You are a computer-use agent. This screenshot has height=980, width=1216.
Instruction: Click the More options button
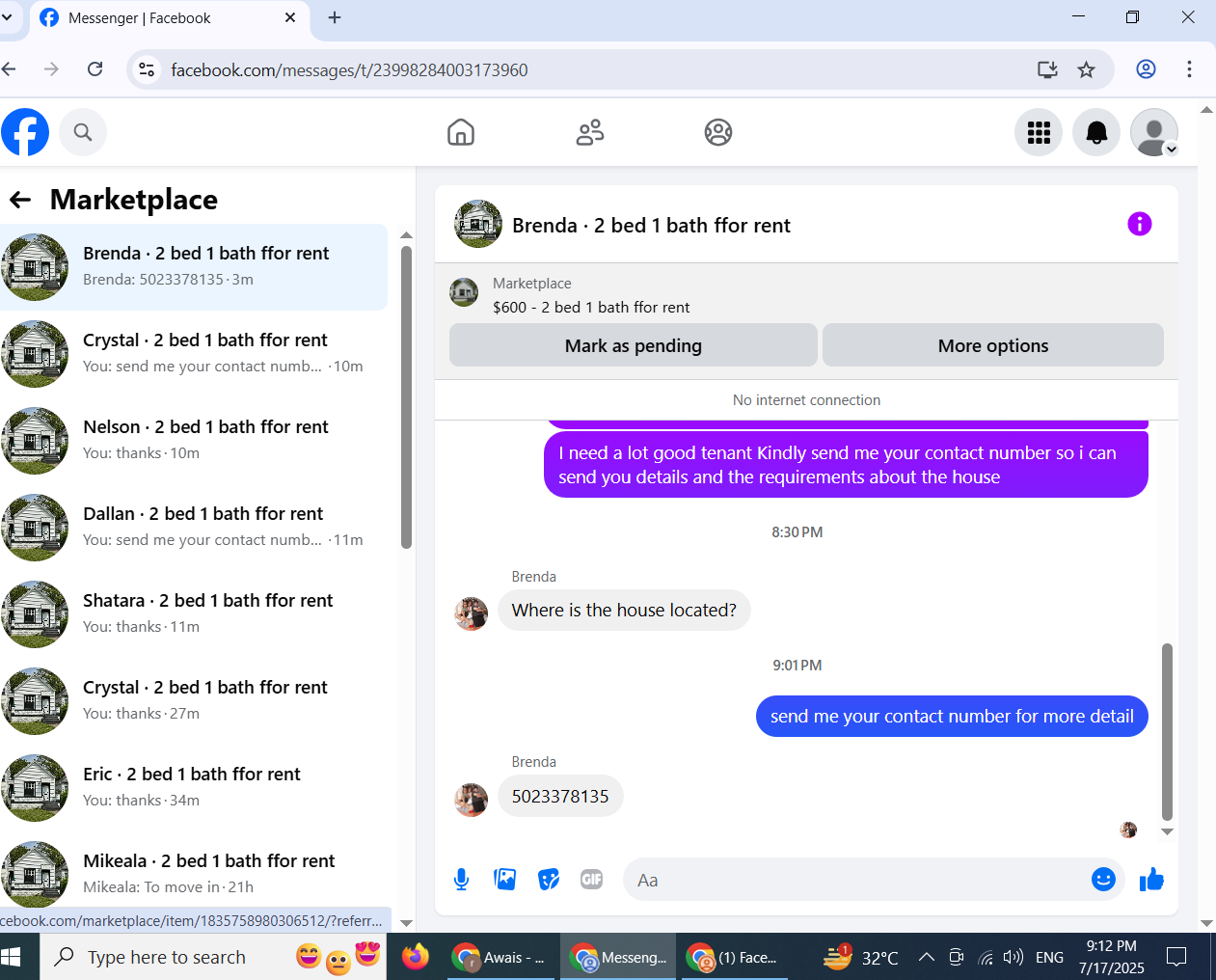(x=993, y=345)
